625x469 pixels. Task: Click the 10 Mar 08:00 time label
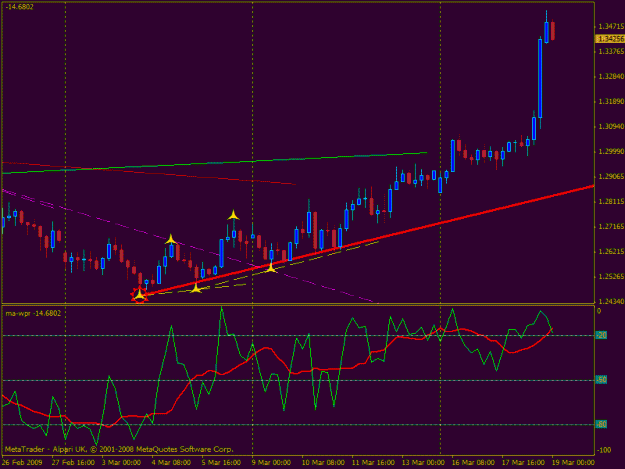pyautogui.click(x=323, y=463)
